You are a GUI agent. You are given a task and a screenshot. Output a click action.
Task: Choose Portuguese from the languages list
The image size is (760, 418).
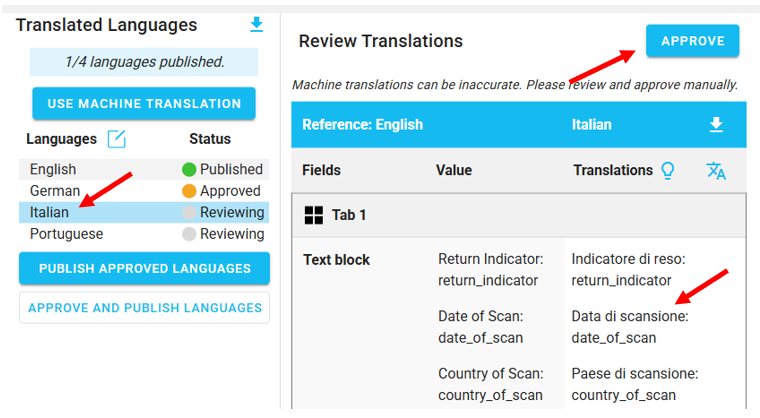coord(66,234)
